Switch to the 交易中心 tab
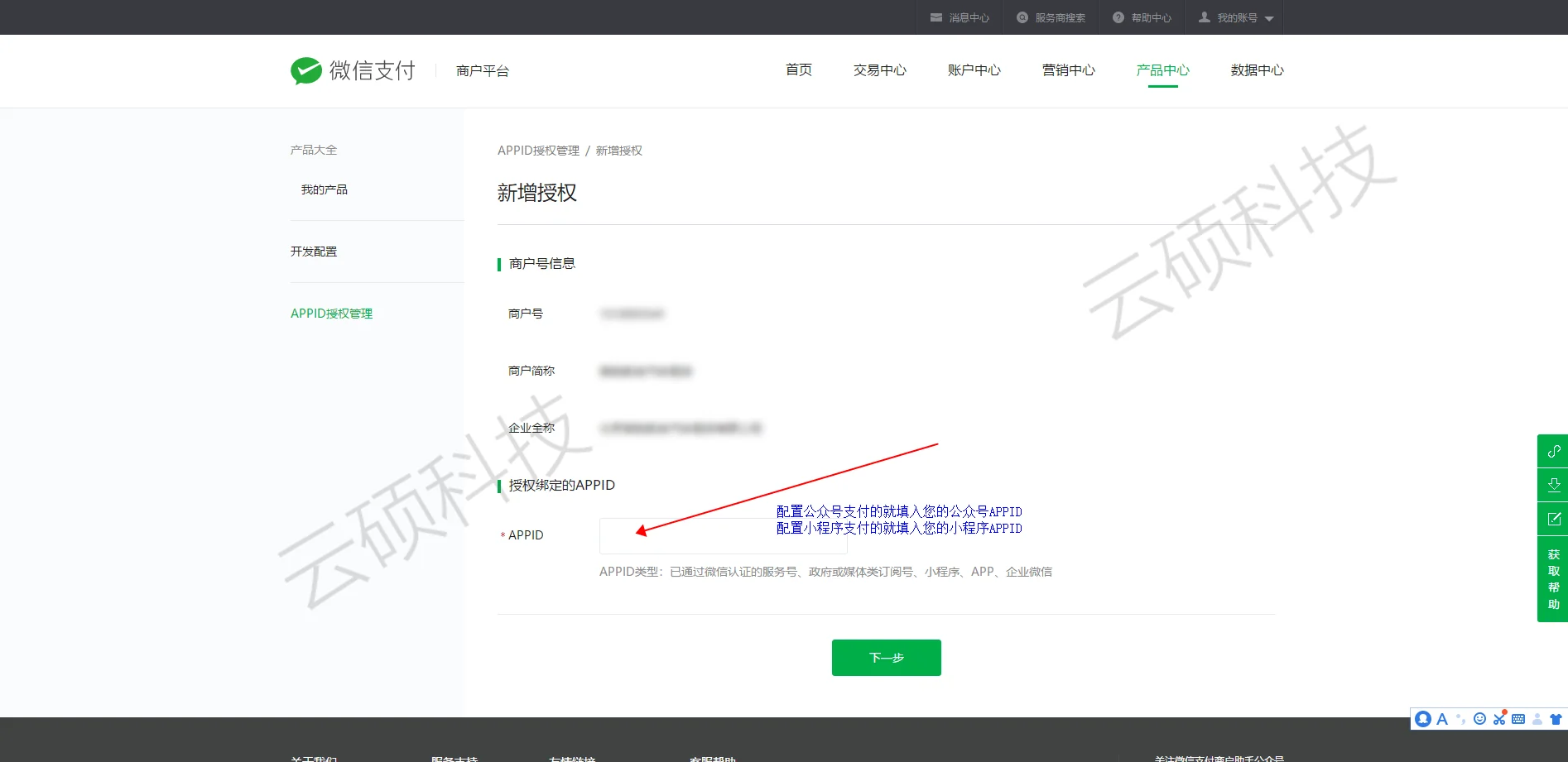Screen dimensions: 1568x762 880,70
